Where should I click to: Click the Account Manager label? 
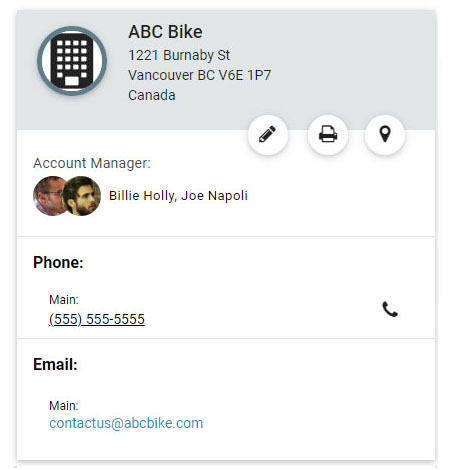(x=92, y=163)
